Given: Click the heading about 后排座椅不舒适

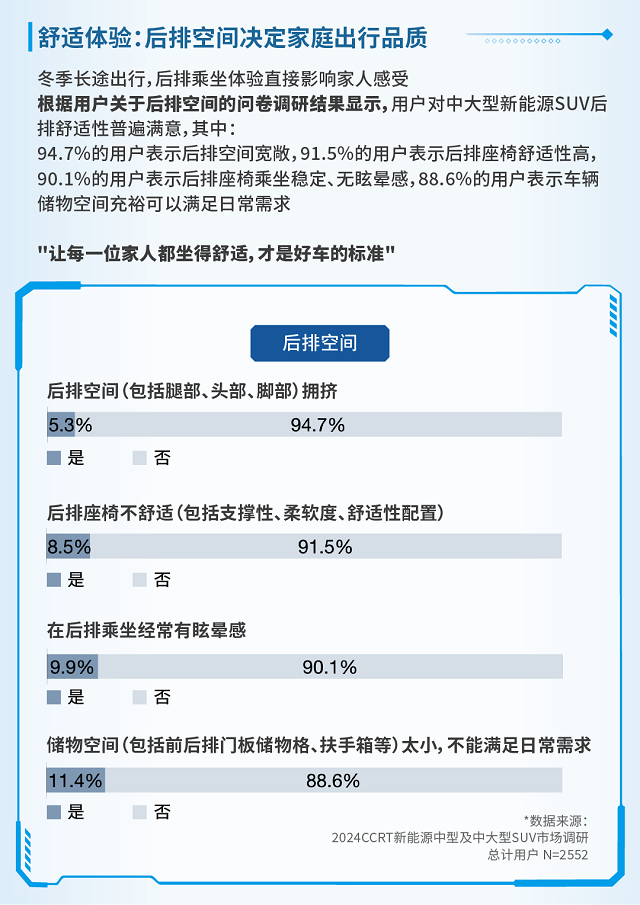Looking at the screenshot, I should (x=246, y=513).
